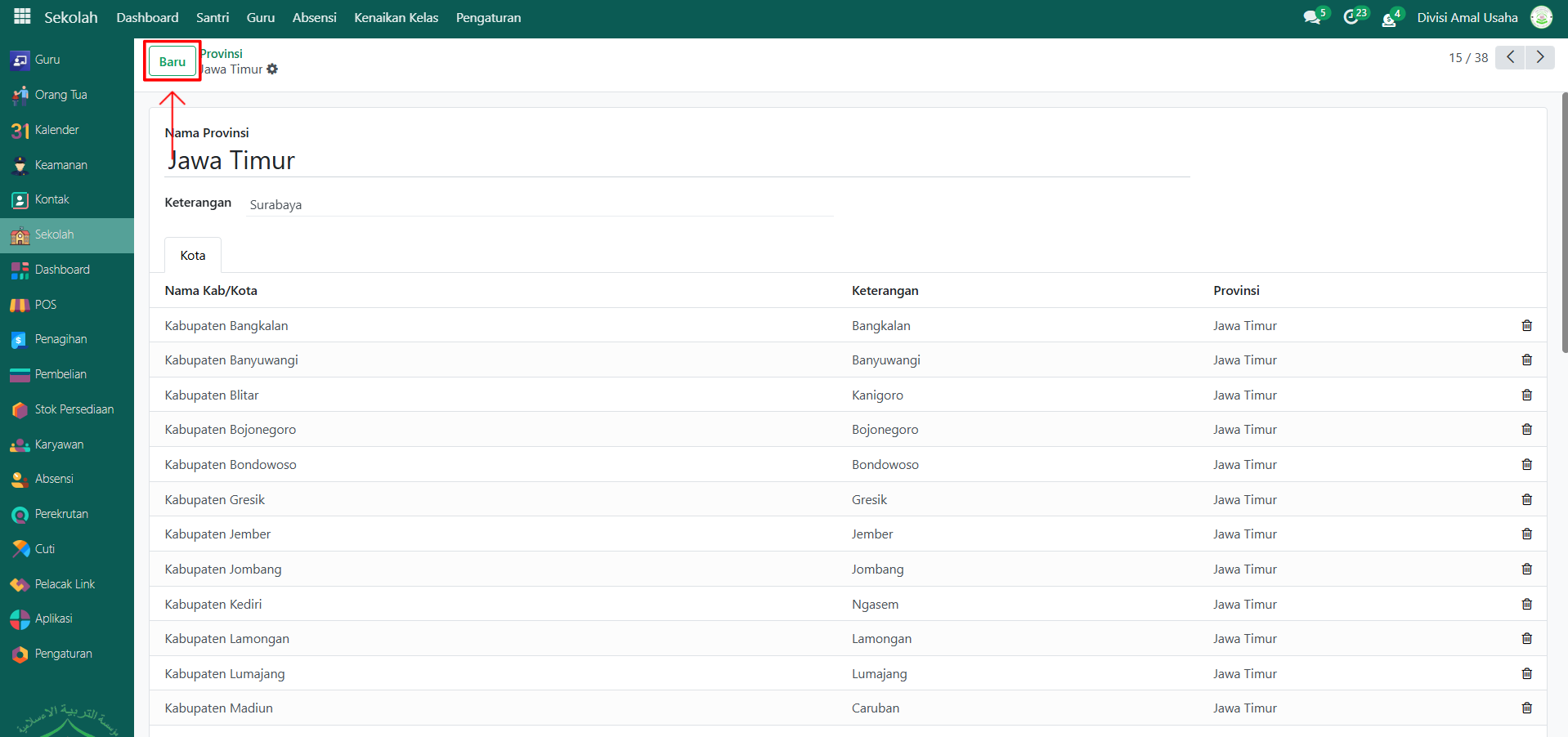Click the user avatar icon
The width and height of the screenshot is (1568, 737).
[x=1541, y=17]
